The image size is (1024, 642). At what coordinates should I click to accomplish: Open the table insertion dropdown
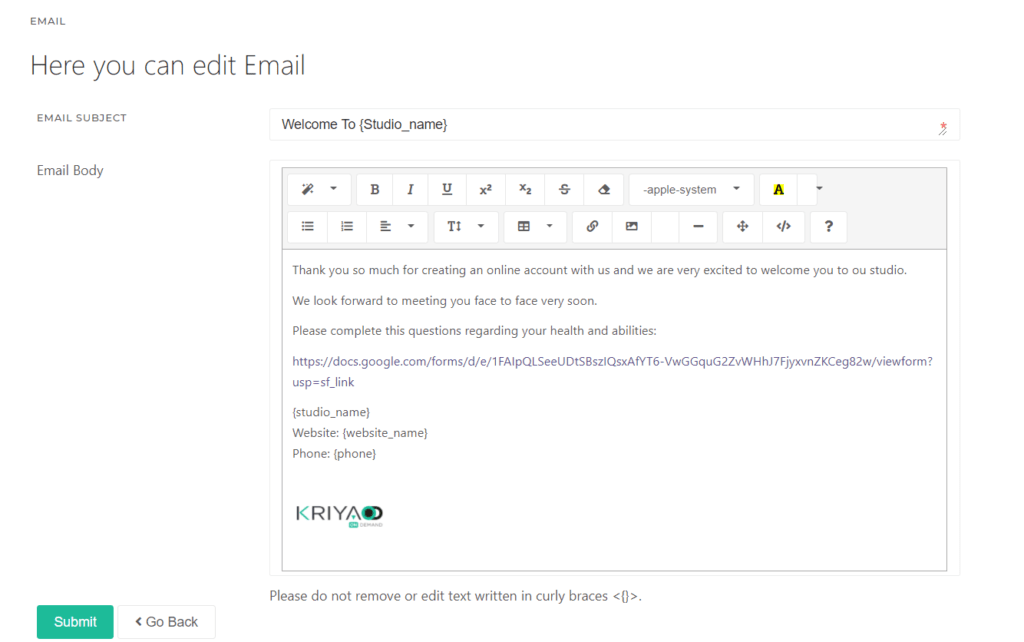[534, 226]
